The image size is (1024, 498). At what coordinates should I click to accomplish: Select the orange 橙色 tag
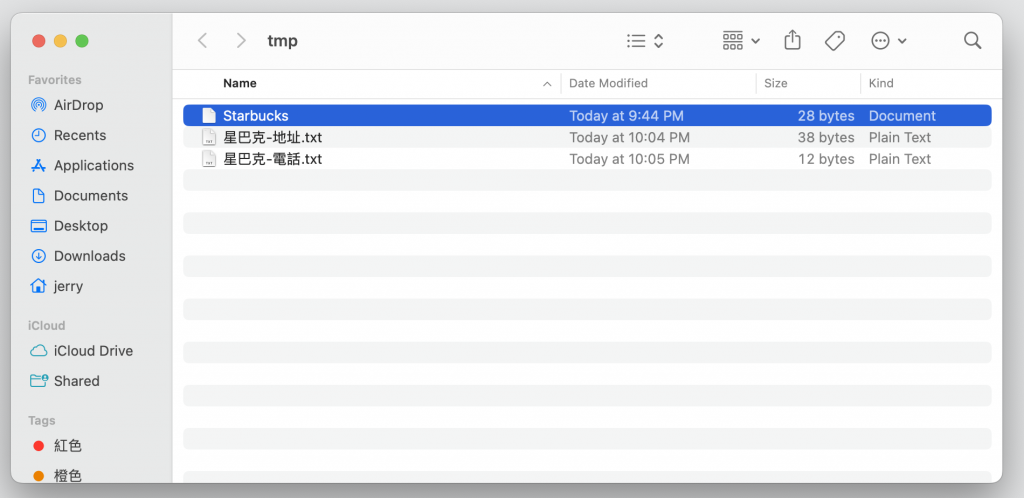pyautogui.click(x=68, y=476)
